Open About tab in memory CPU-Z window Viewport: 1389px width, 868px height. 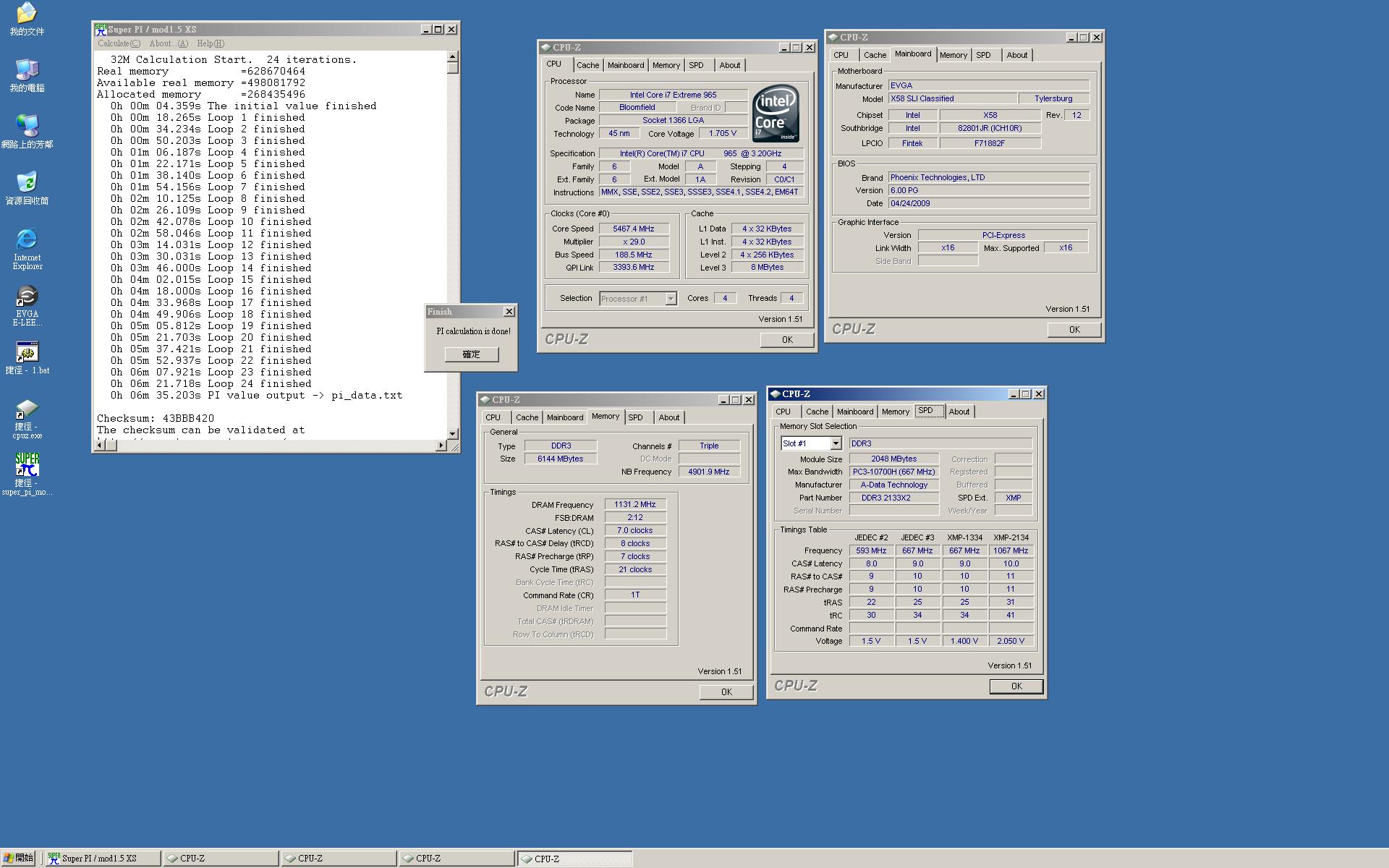click(x=668, y=417)
